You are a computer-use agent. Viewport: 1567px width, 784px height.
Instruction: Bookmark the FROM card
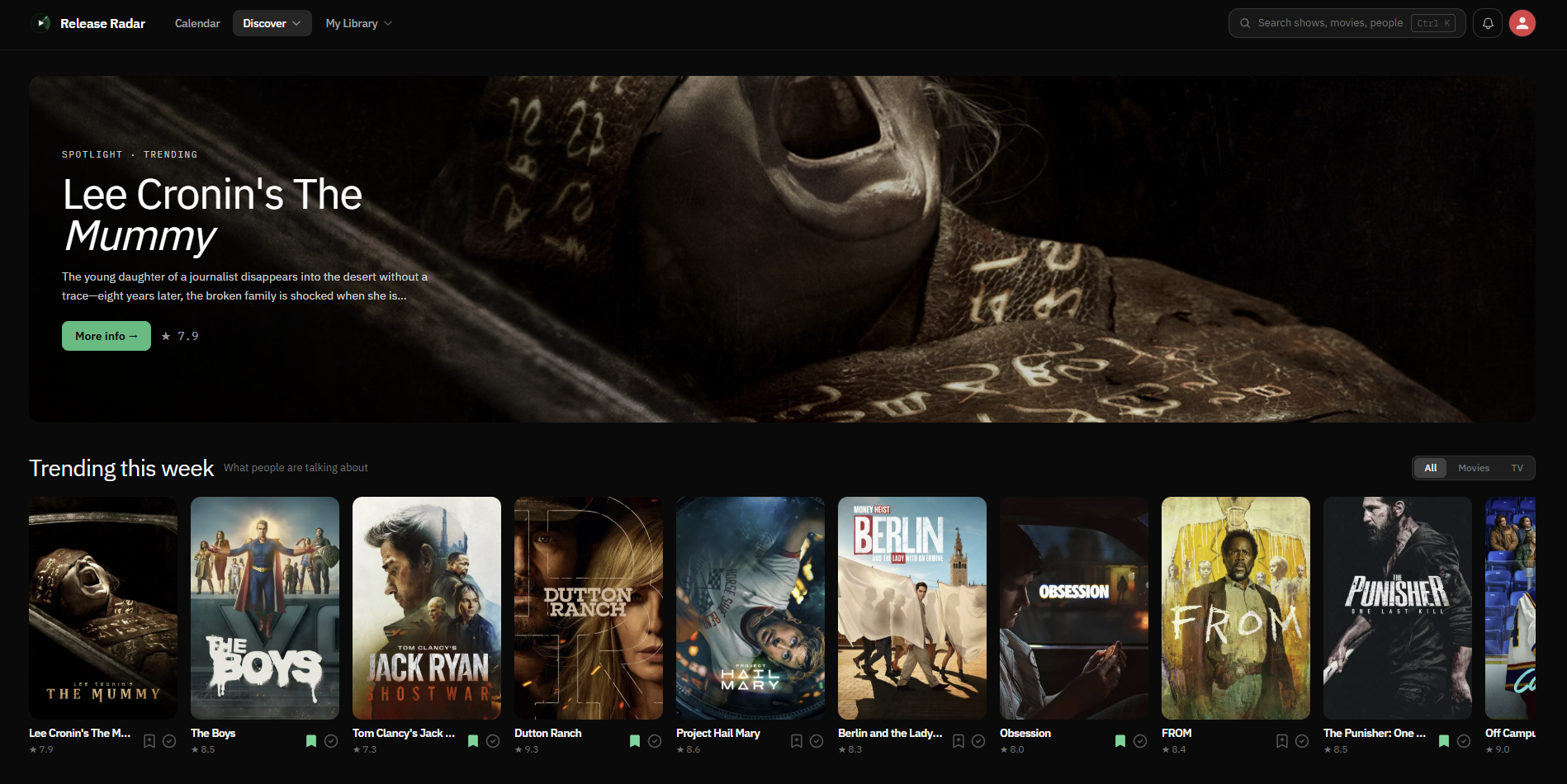(1282, 741)
